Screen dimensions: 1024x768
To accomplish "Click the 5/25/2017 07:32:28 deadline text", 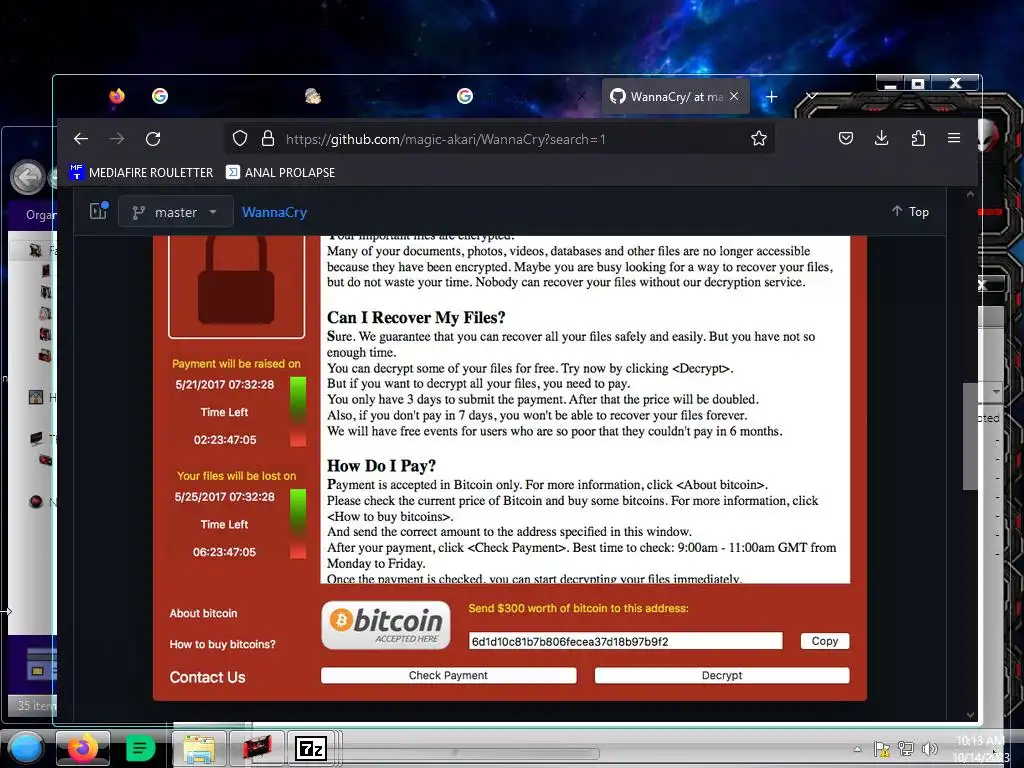I will [x=225, y=497].
